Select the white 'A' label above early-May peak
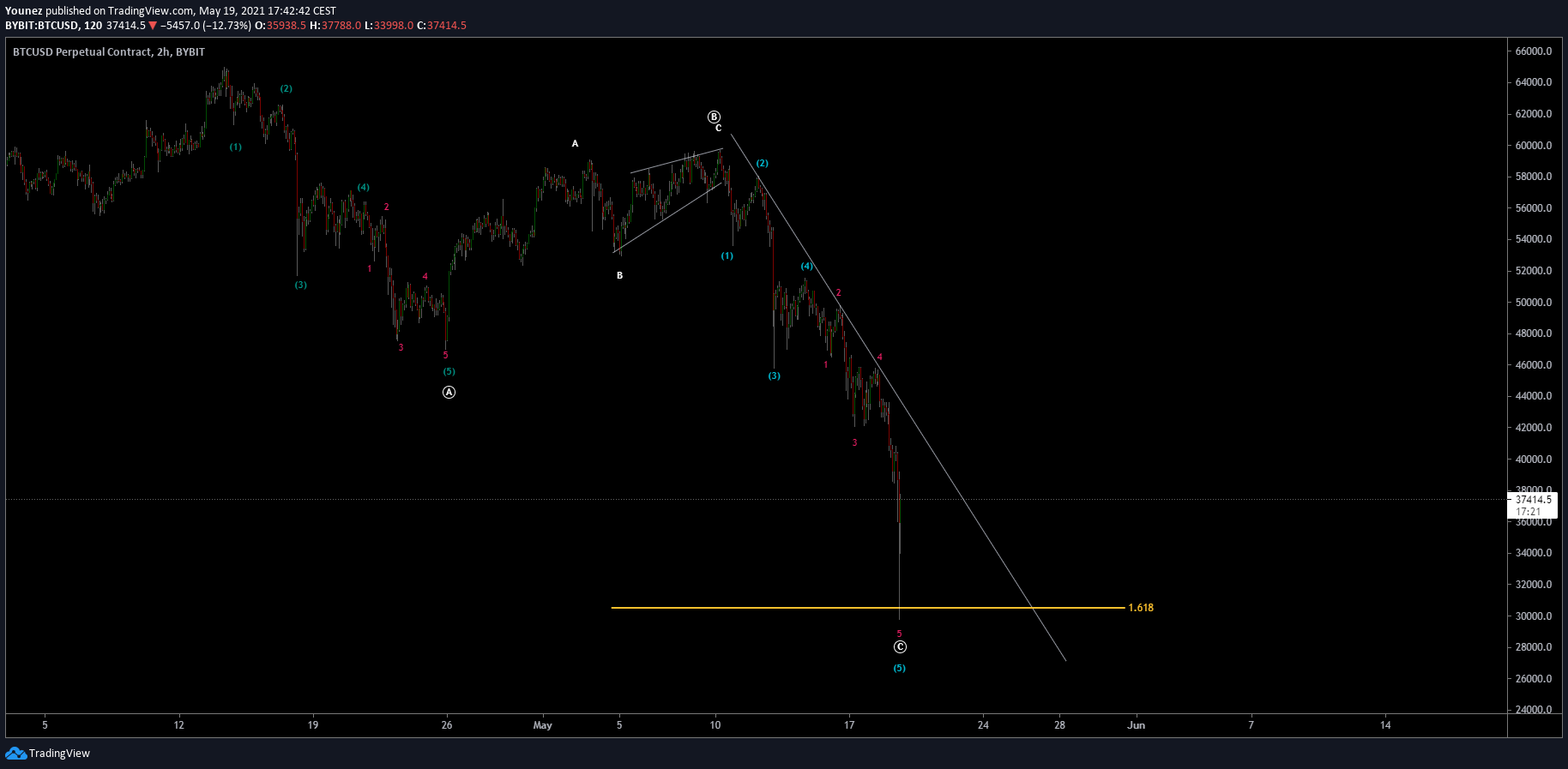This screenshot has width=1568, height=769. pos(576,144)
